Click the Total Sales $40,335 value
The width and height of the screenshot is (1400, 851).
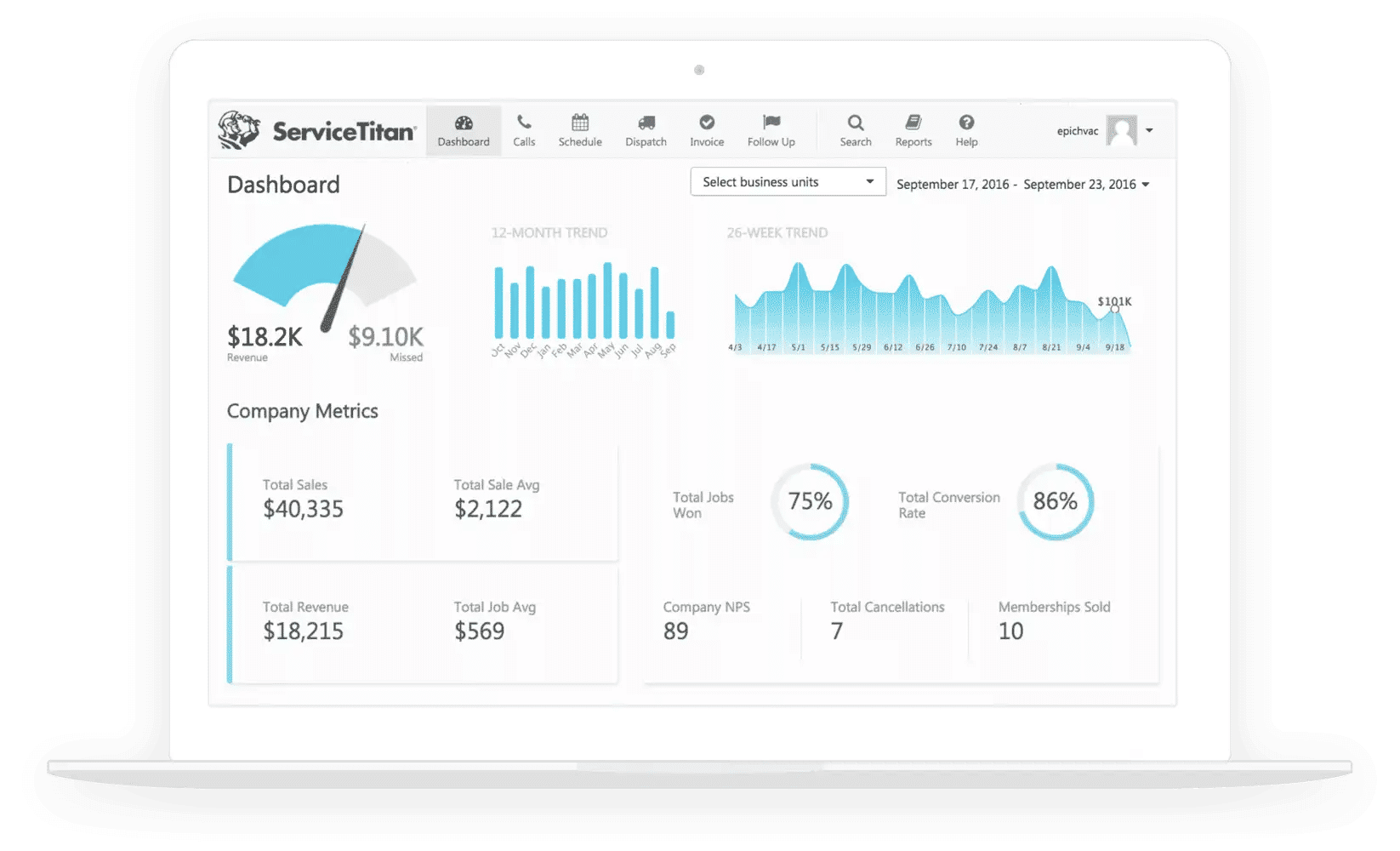[x=303, y=509]
